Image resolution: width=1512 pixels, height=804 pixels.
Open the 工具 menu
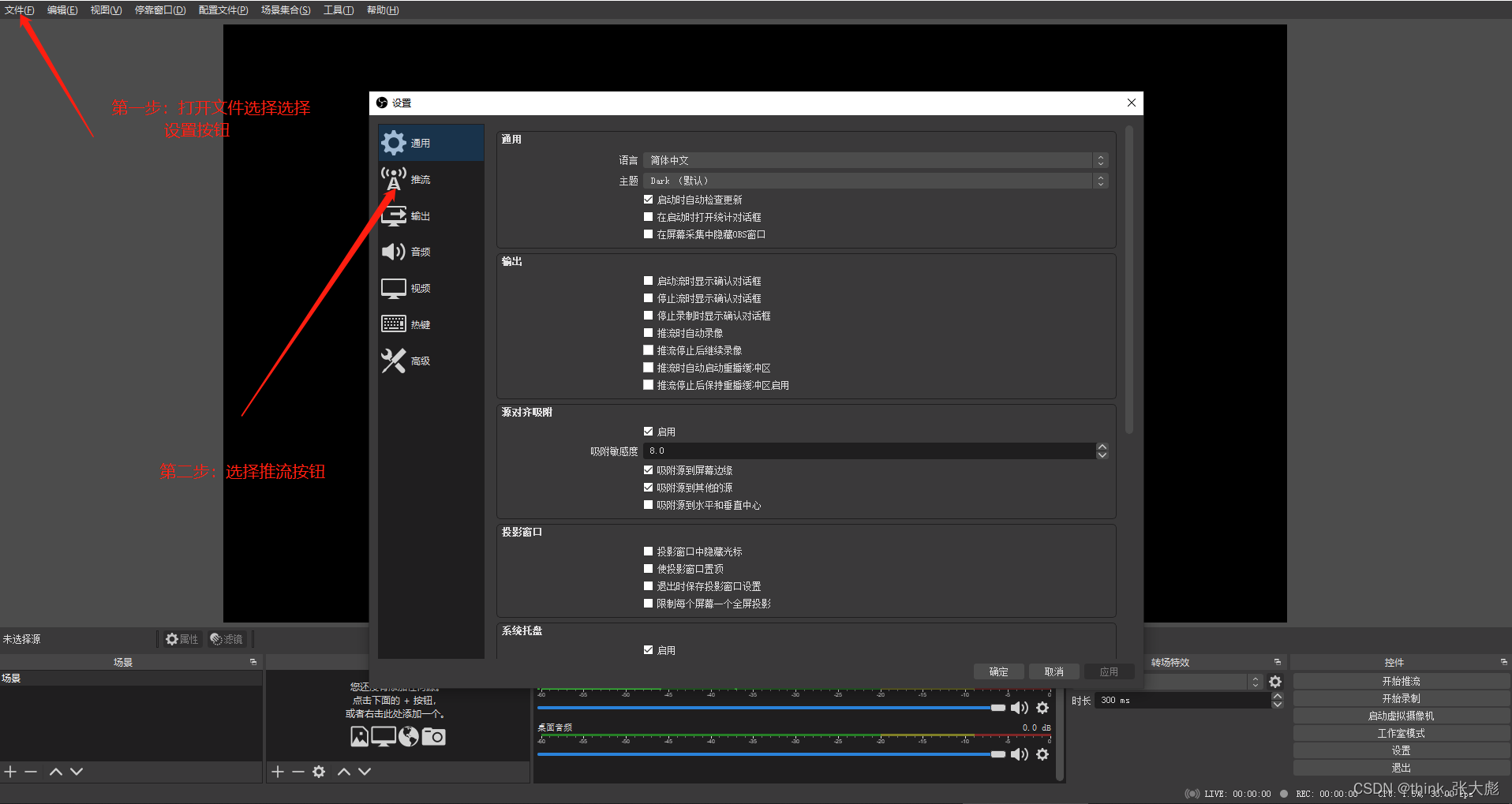(x=339, y=10)
